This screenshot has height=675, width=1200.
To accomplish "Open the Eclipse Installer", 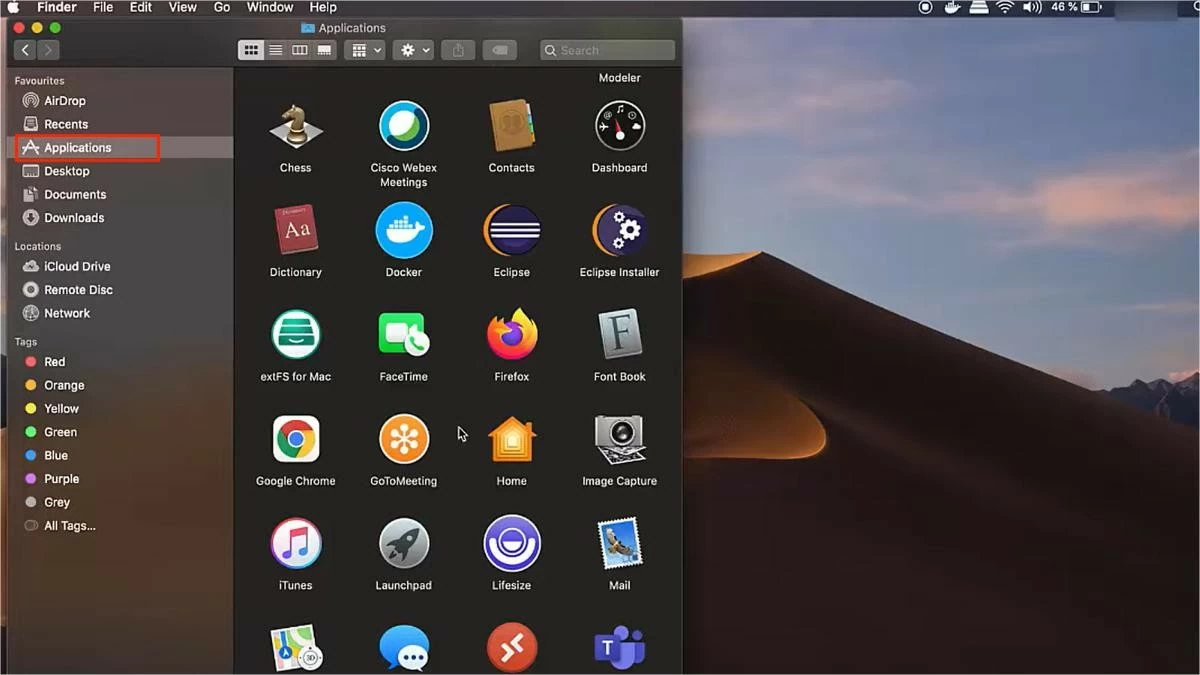I will tap(619, 231).
